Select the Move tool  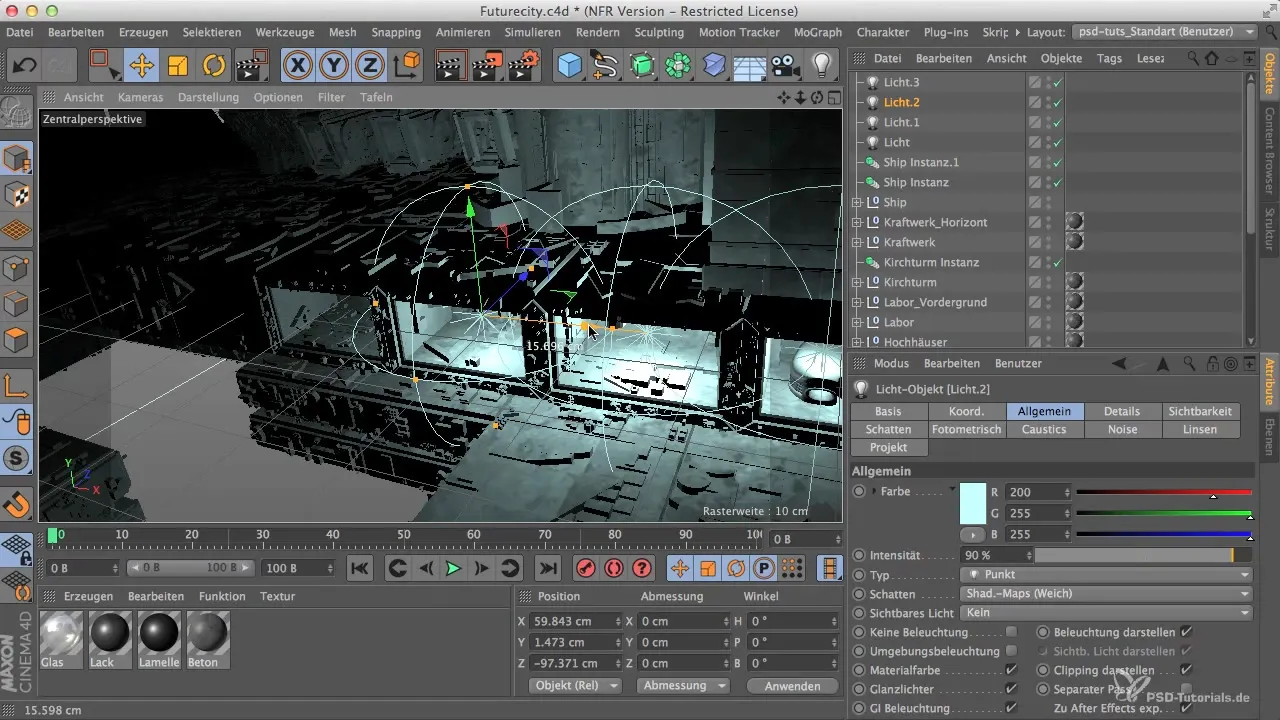141,66
